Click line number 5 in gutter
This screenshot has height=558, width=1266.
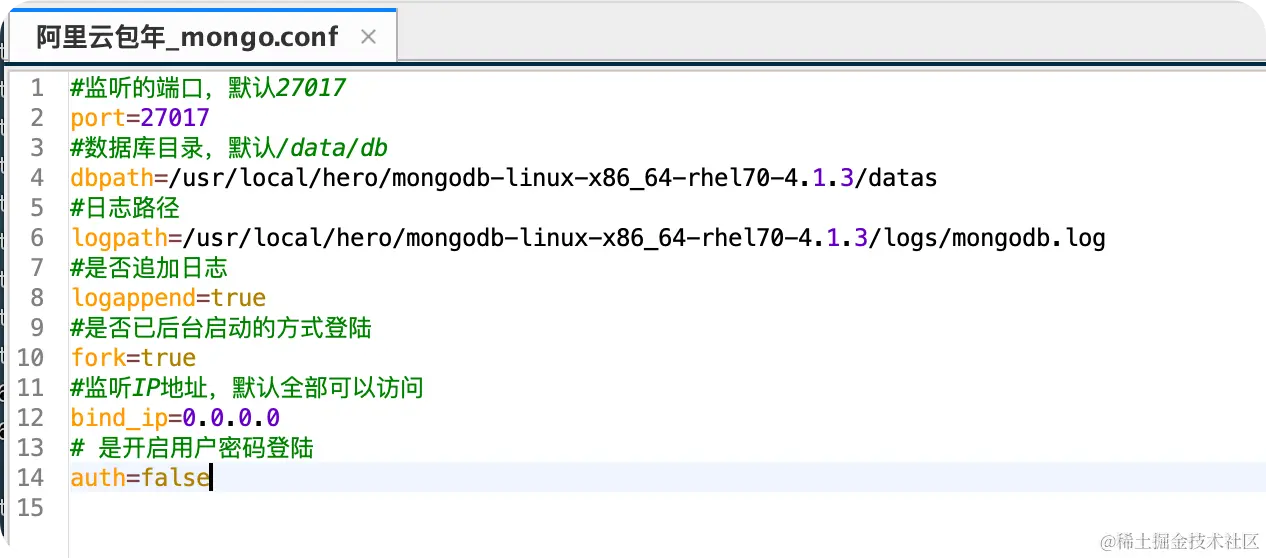37,208
